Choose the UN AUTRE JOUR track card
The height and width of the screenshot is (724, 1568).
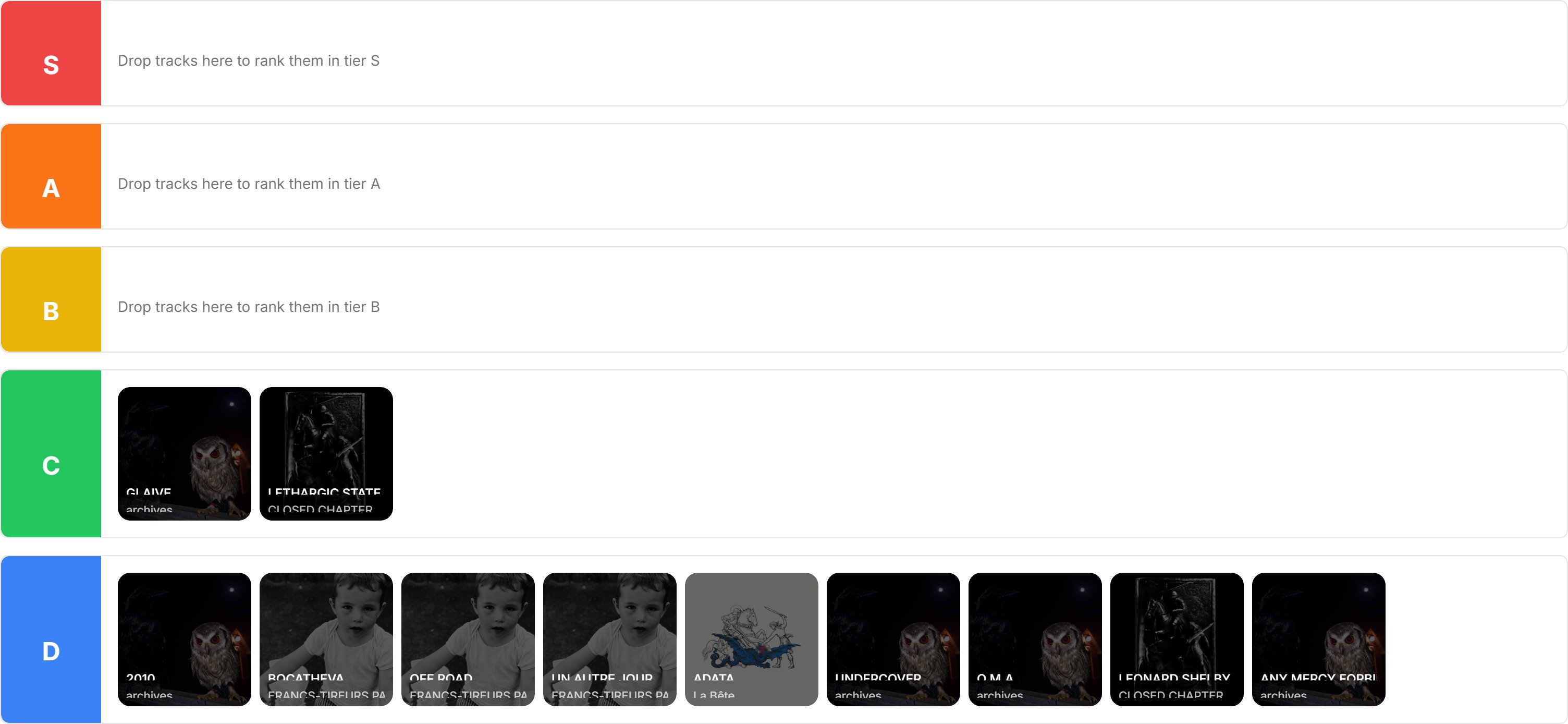610,639
